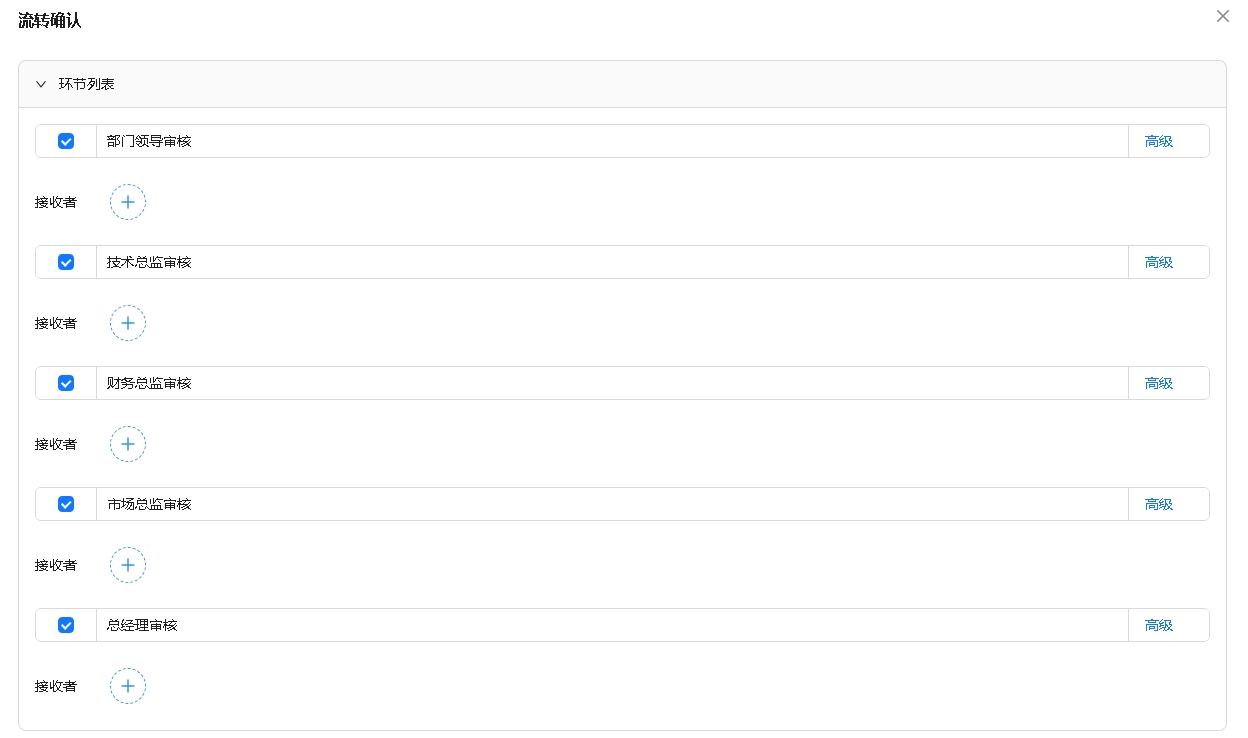Toggle the 总经理审核 checkbox
Viewport: 1248px width, 738px height.
[x=66, y=625]
